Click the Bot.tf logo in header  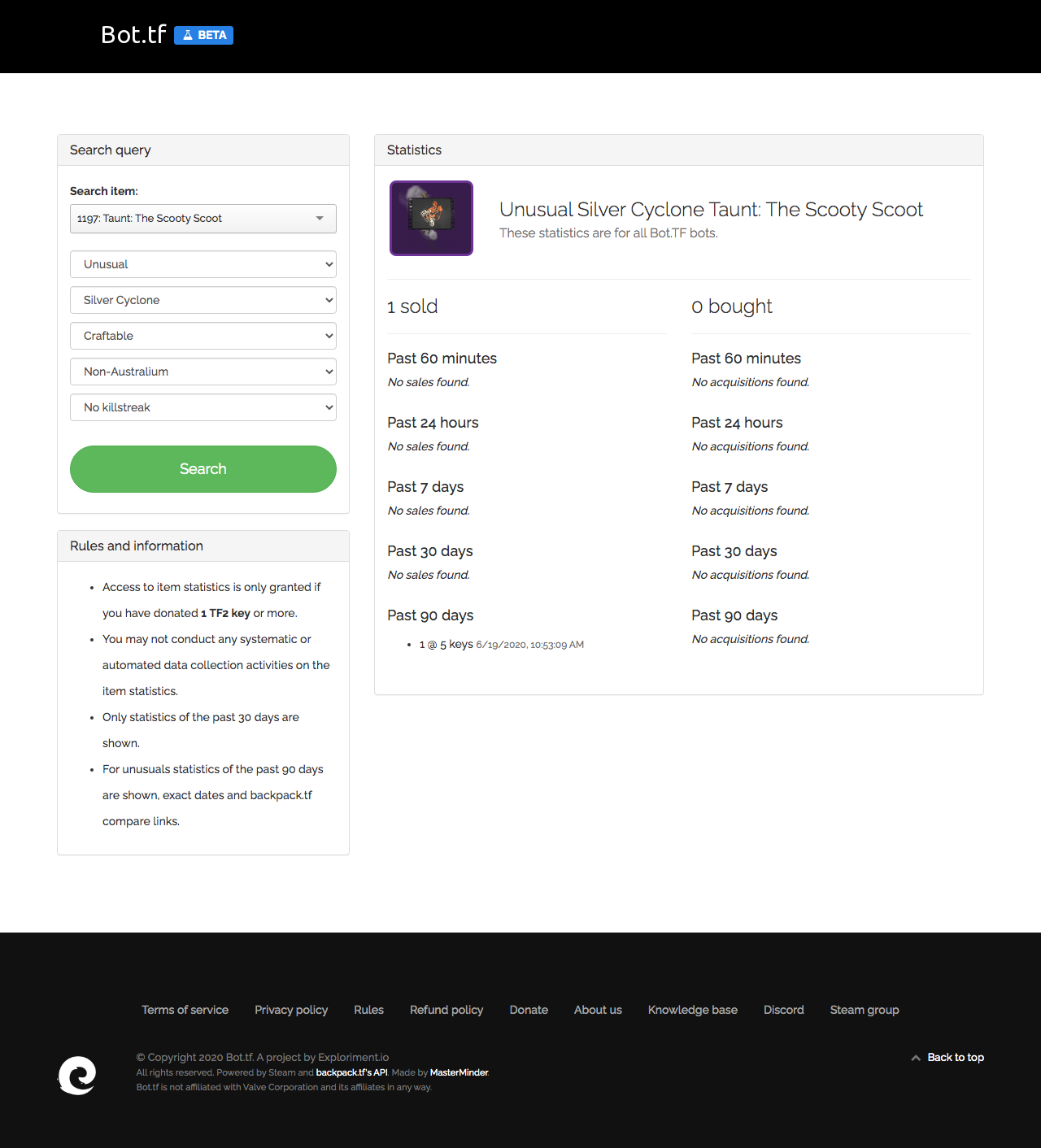point(133,35)
